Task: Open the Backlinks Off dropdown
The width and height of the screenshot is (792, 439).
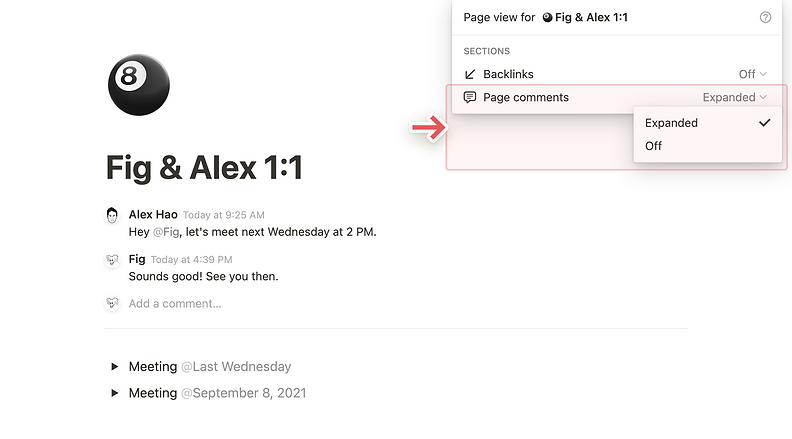Action: 753,74
